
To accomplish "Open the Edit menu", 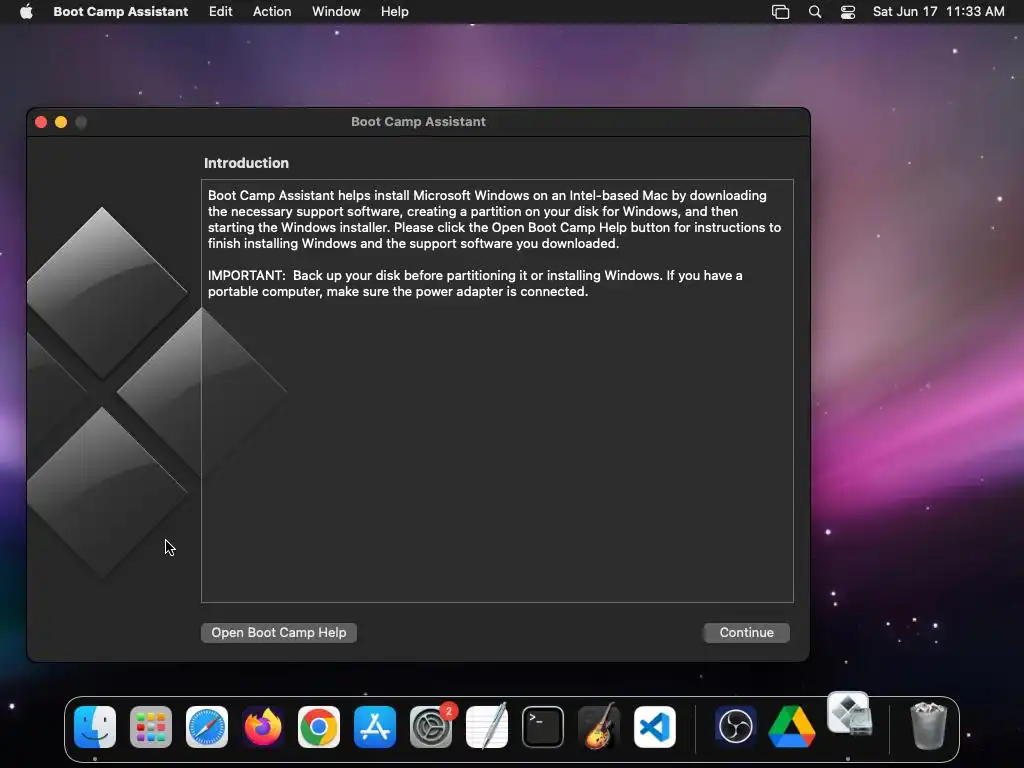I will (220, 11).
